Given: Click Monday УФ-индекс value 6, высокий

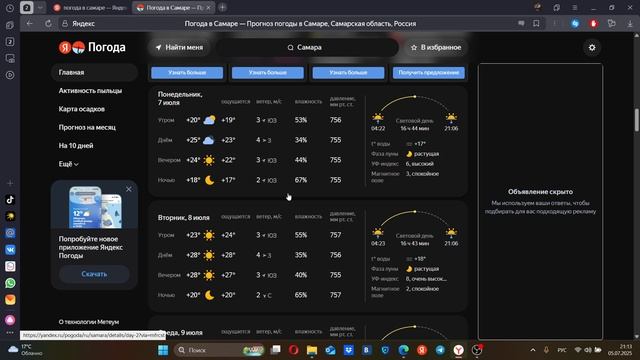Looking at the screenshot, I should click(x=420, y=164).
